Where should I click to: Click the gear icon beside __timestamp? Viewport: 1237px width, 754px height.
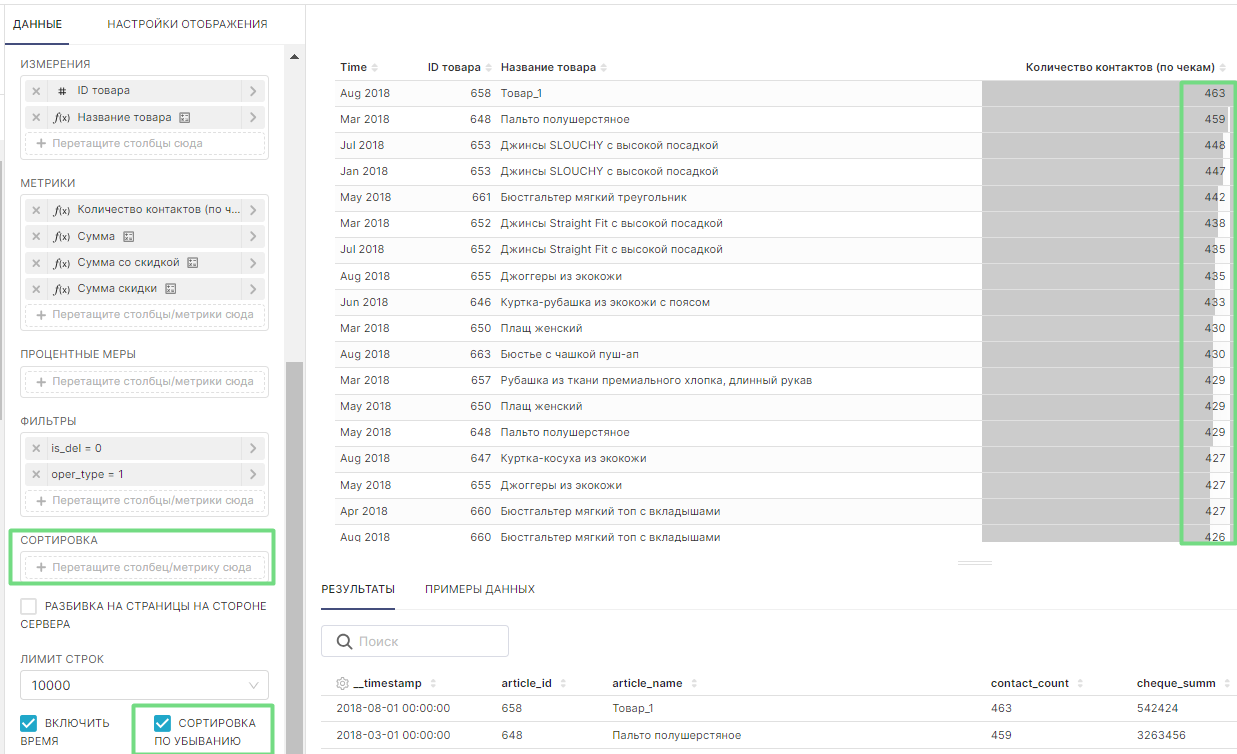pyautogui.click(x=342, y=684)
